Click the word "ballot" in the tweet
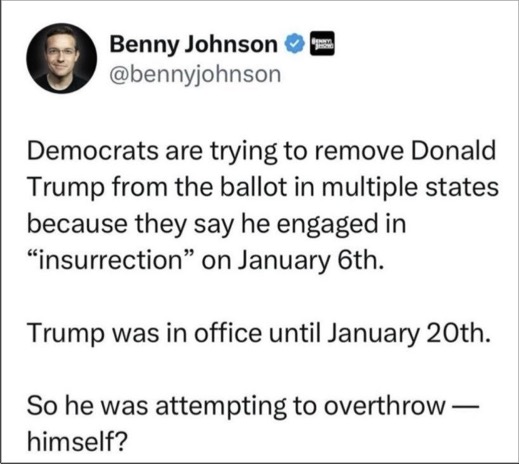Image resolution: width=519 pixels, height=464 pixels. (254, 187)
